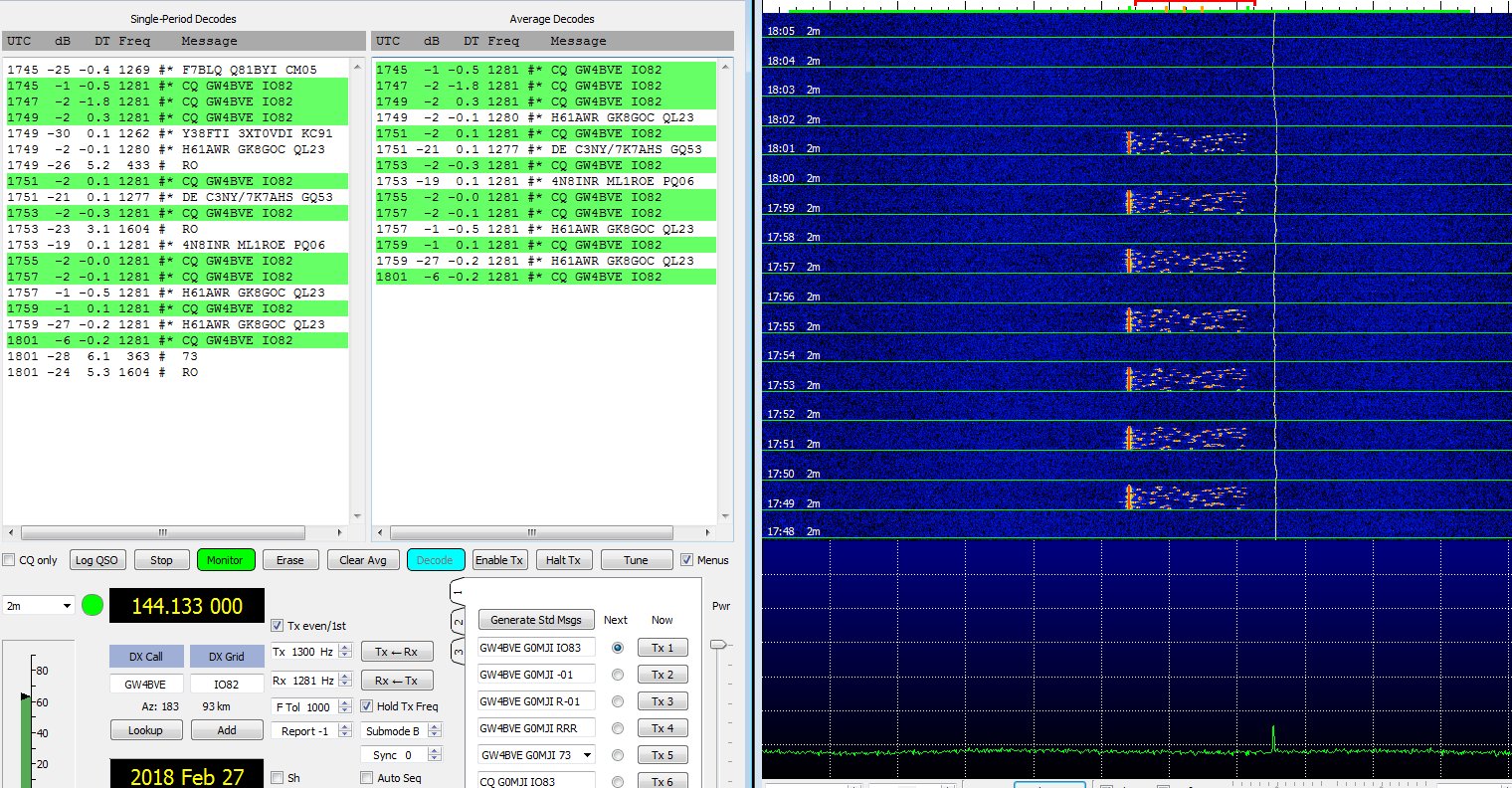The width and height of the screenshot is (1512, 788).
Task: Click the DX Call field containing GW4BVE
Action: [x=145, y=685]
